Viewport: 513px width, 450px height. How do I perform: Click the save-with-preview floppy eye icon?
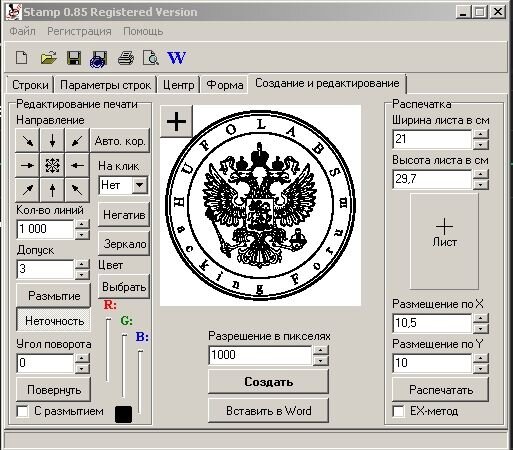pos(99,59)
